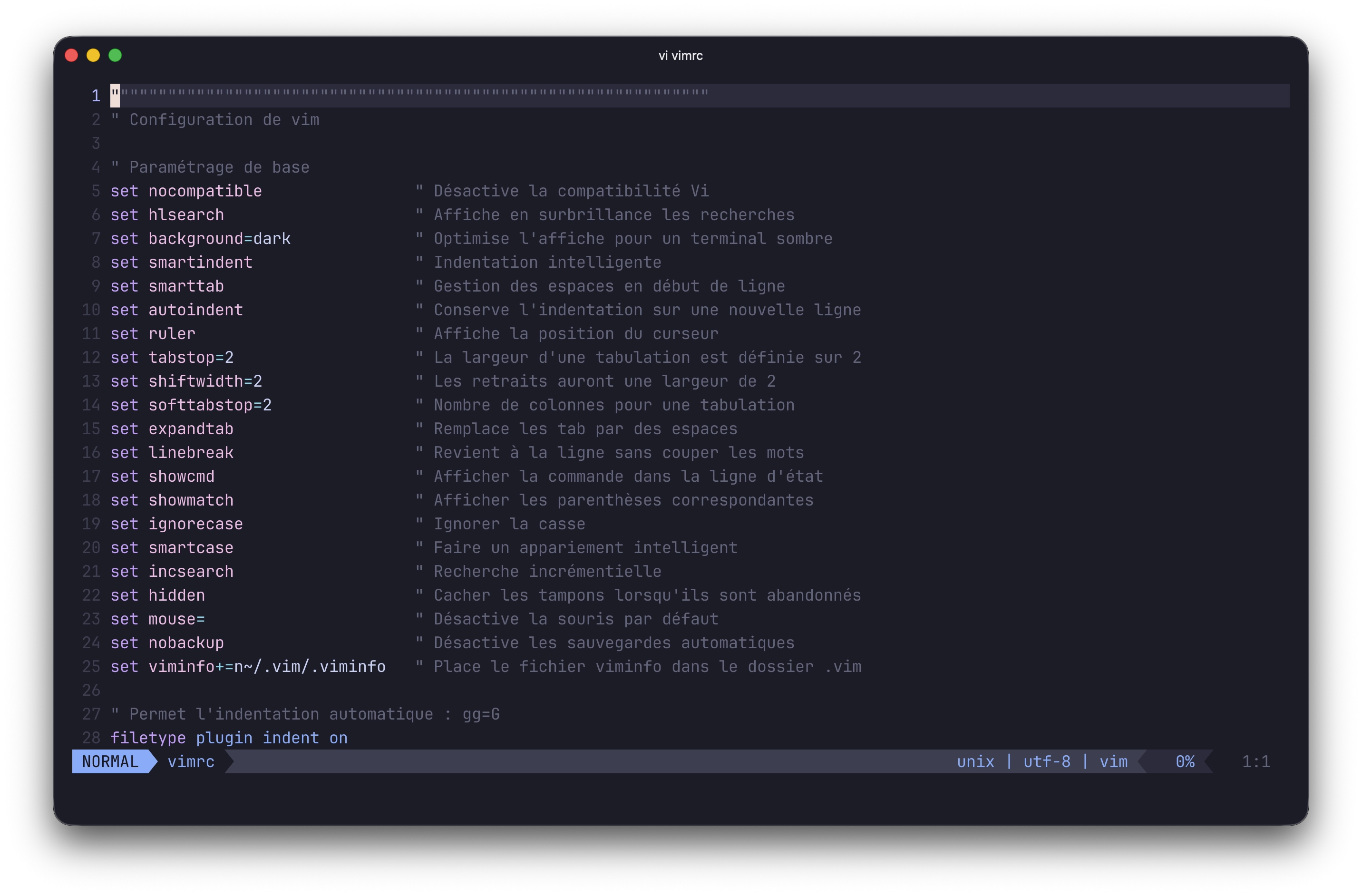The image size is (1362, 896).
Task: Click the red close window button
Action: [71, 56]
